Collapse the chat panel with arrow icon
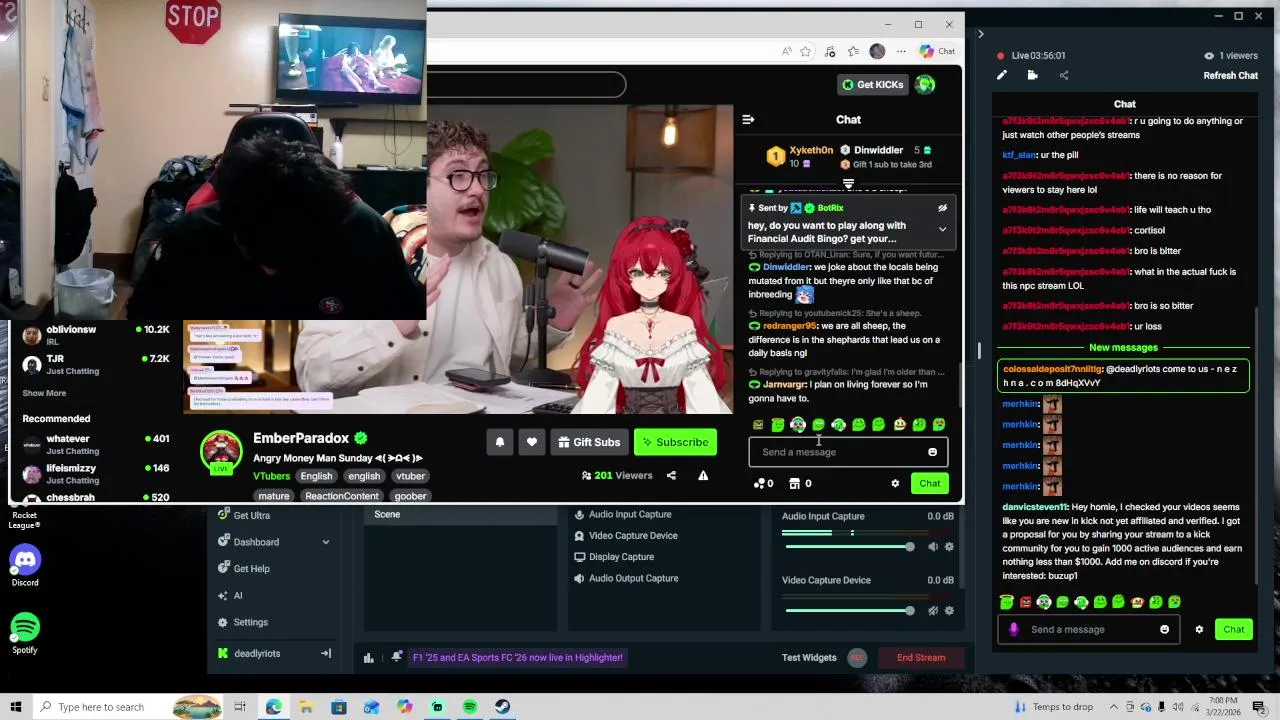The width and height of the screenshot is (1280, 720). coord(748,120)
